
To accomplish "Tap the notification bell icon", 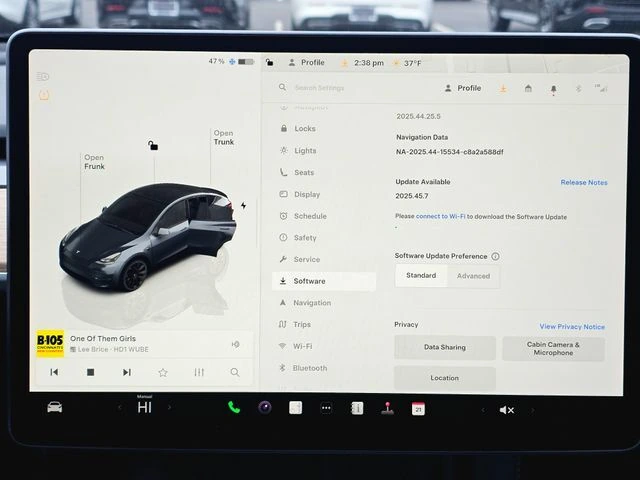I will (553, 88).
